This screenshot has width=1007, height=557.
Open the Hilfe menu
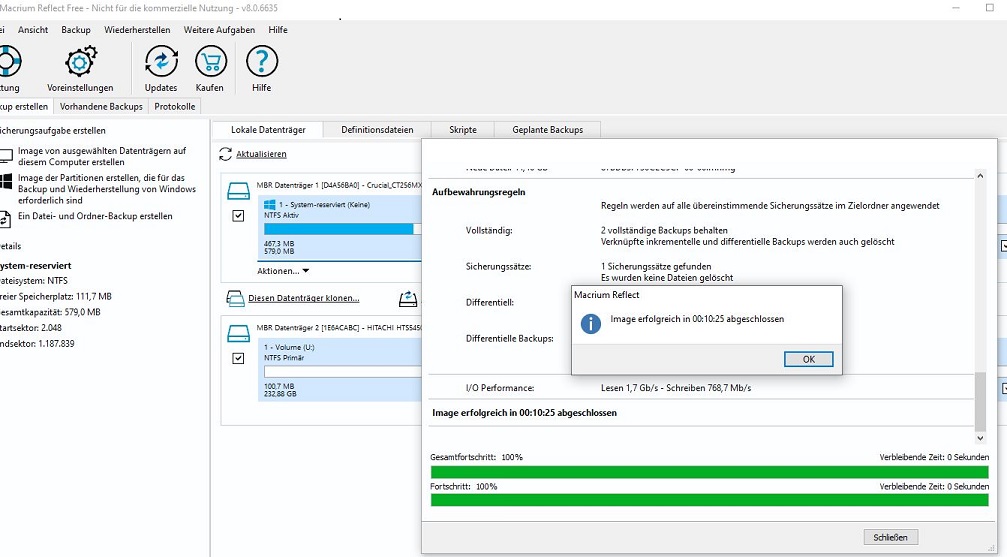pyautogui.click(x=278, y=30)
